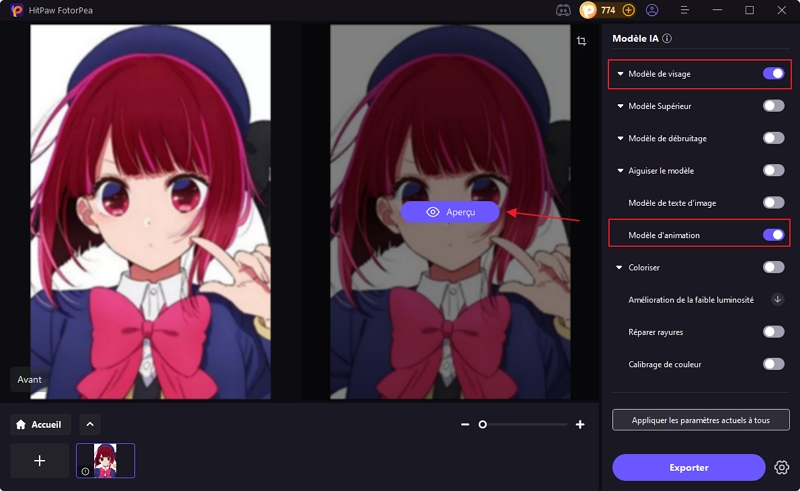Image resolution: width=800 pixels, height=491 pixels.
Task: Click Appliquer les paramètres actuels à tous
Action: [701, 420]
